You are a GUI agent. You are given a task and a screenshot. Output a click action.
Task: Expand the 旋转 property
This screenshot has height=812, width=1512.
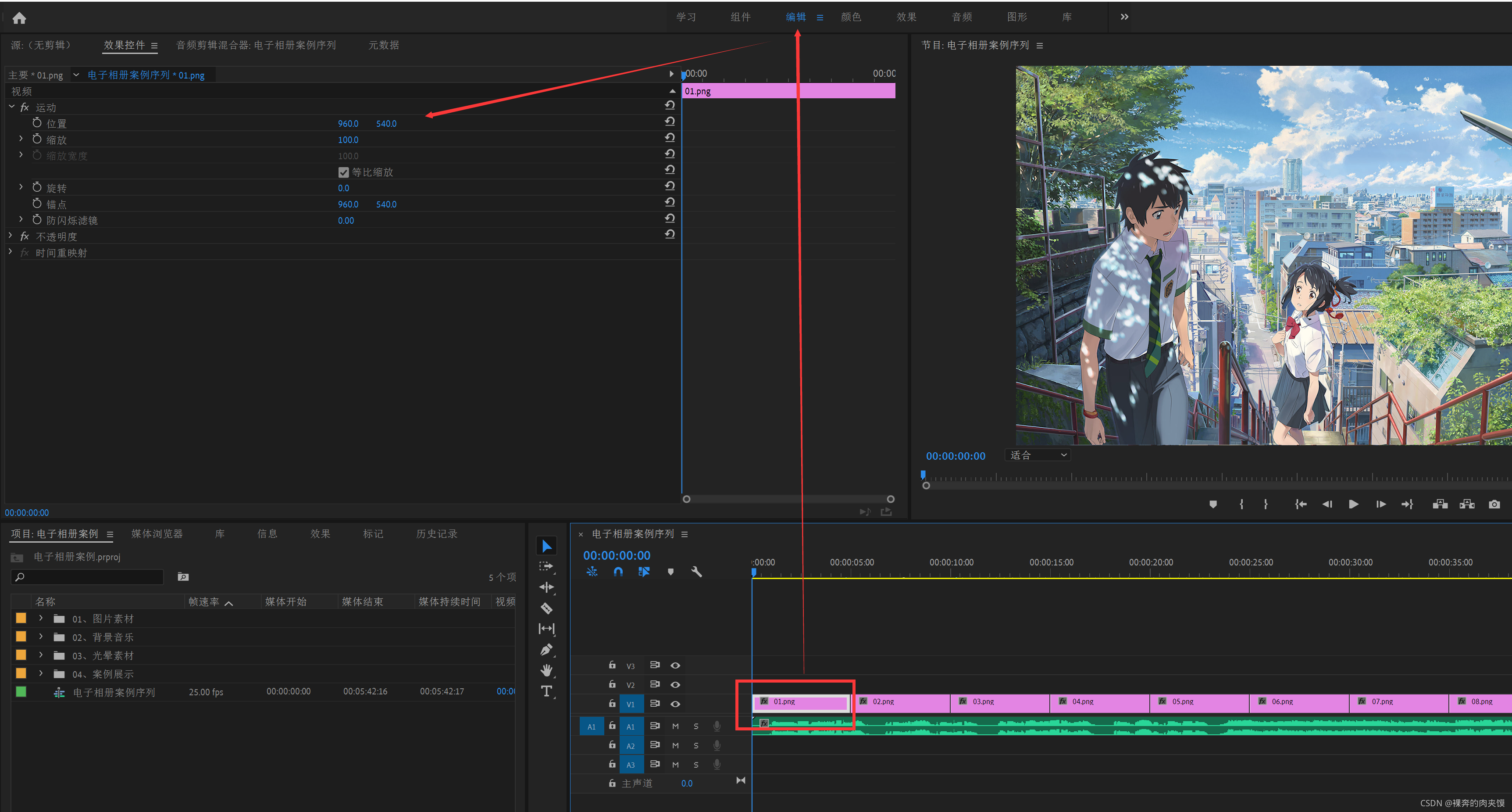pyautogui.click(x=21, y=187)
